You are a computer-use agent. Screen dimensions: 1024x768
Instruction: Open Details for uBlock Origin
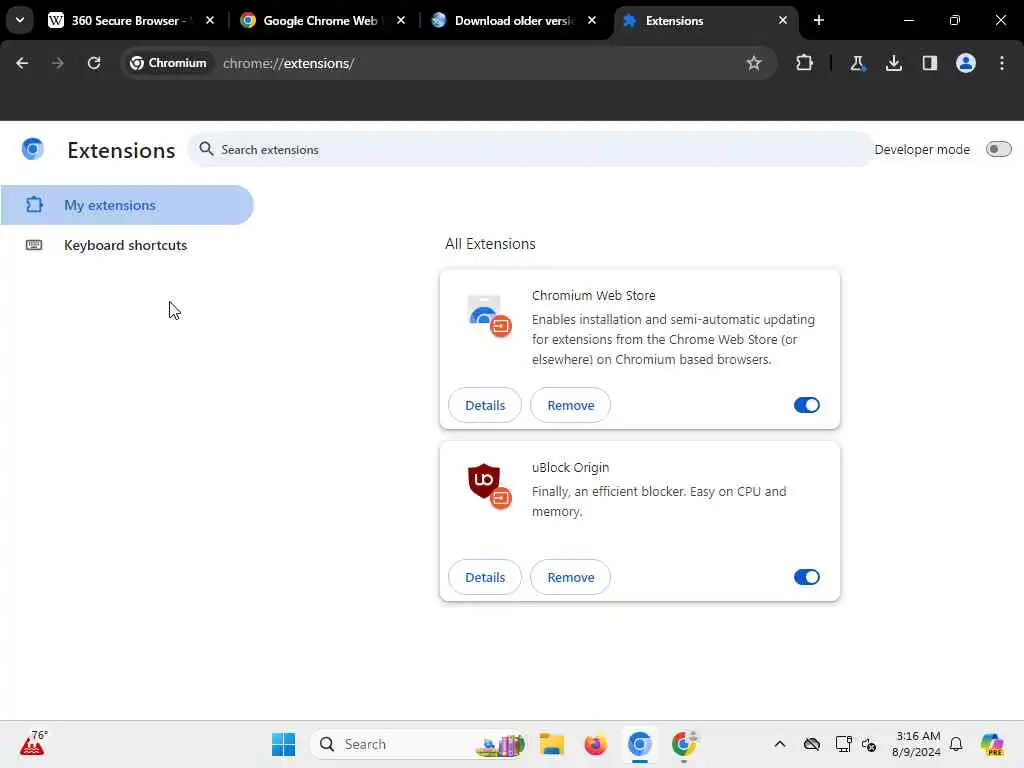coord(485,577)
